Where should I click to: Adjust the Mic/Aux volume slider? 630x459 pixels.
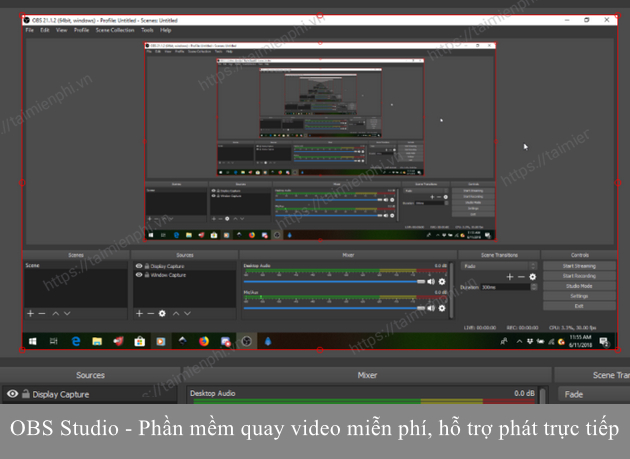click(x=334, y=308)
